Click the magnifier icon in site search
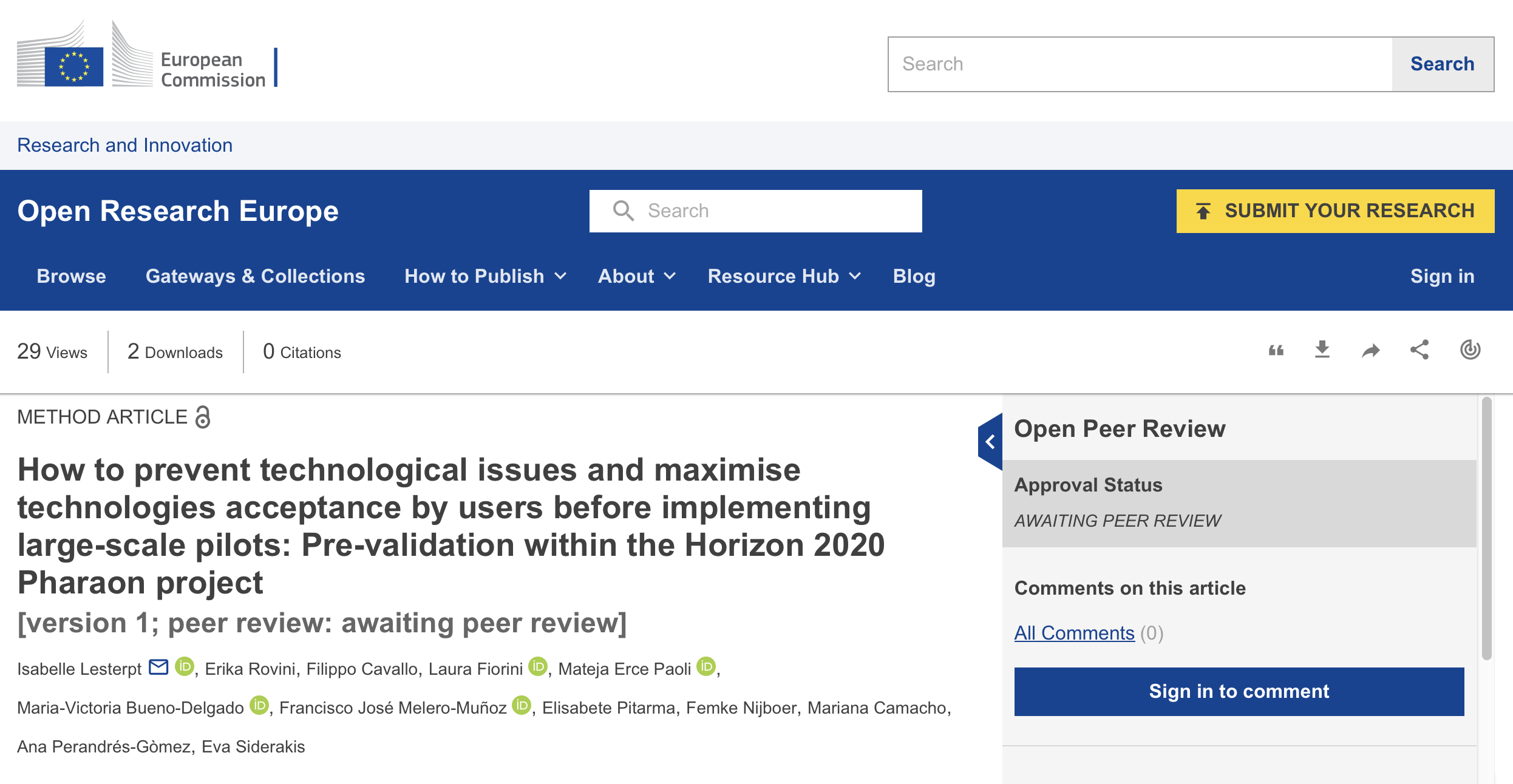Image resolution: width=1513 pixels, height=784 pixels. click(x=624, y=211)
